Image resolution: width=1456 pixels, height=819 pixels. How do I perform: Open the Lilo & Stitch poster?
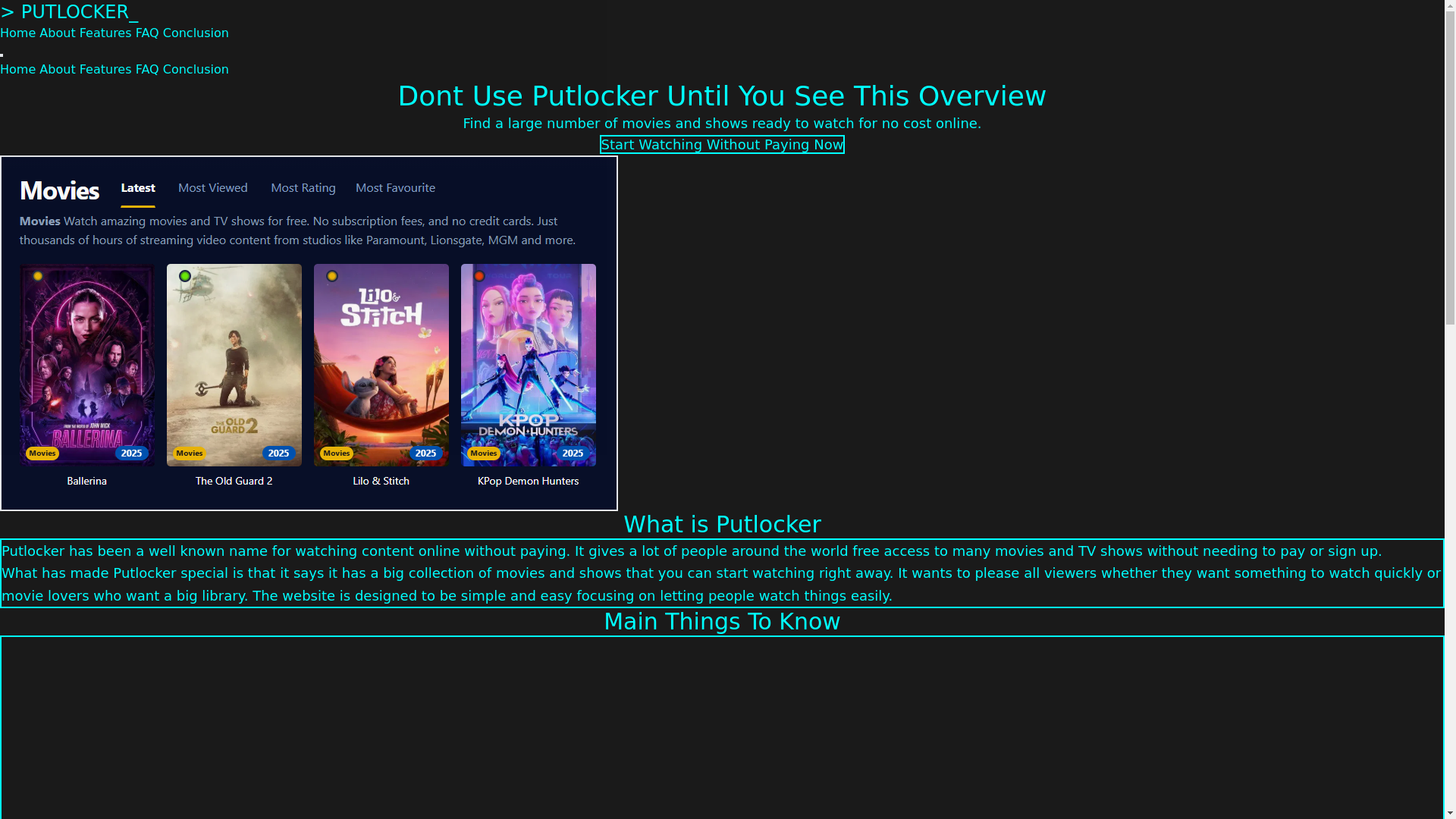pyautogui.click(x=381, y=365)
